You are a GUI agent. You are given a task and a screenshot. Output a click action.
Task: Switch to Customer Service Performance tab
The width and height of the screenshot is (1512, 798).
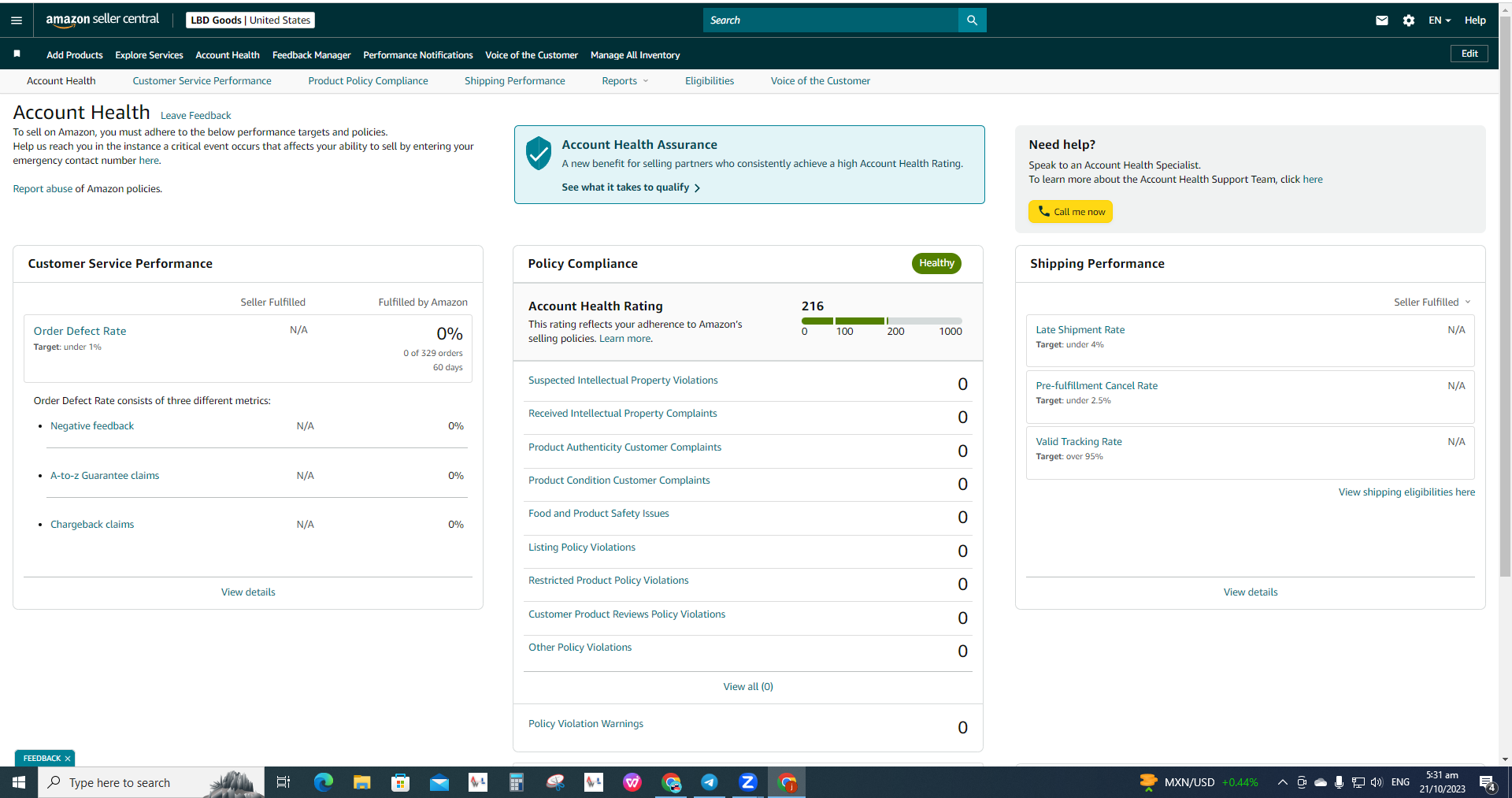tap(202, 81)
